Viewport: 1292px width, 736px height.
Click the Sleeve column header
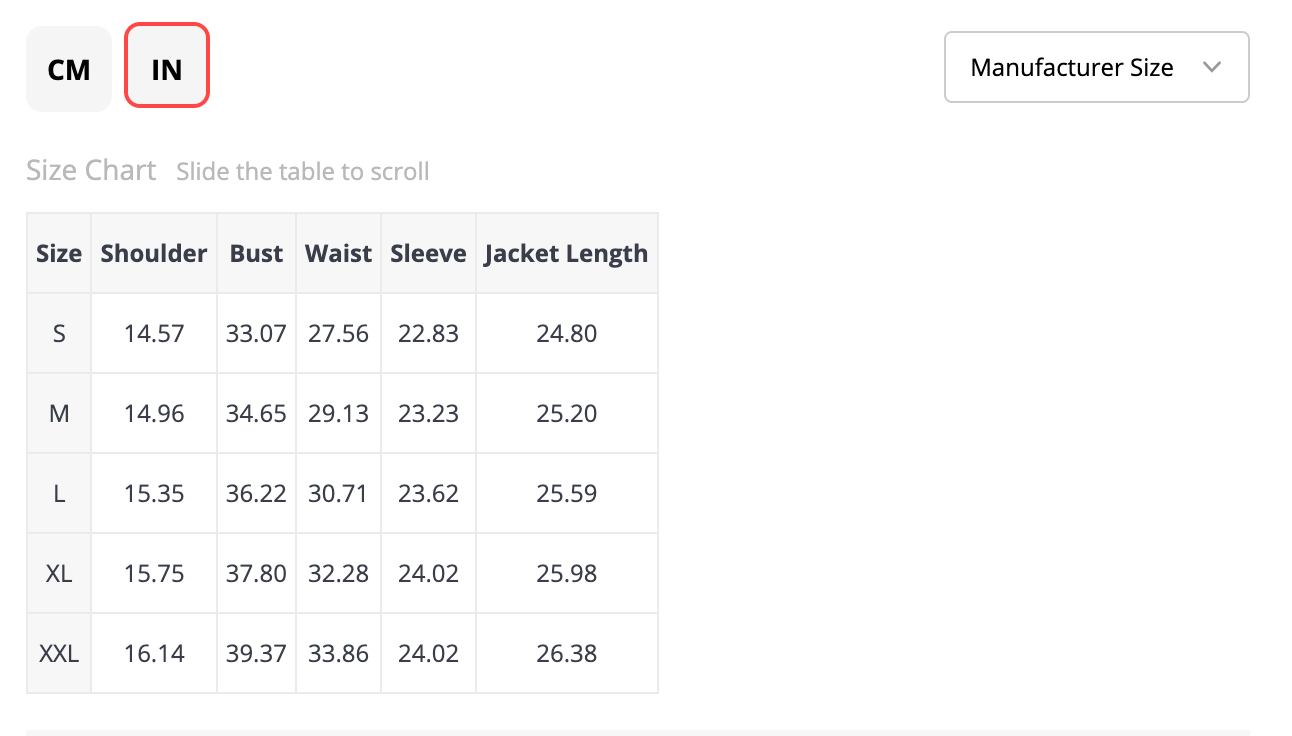pyautogui.click(x=428, y=253)
